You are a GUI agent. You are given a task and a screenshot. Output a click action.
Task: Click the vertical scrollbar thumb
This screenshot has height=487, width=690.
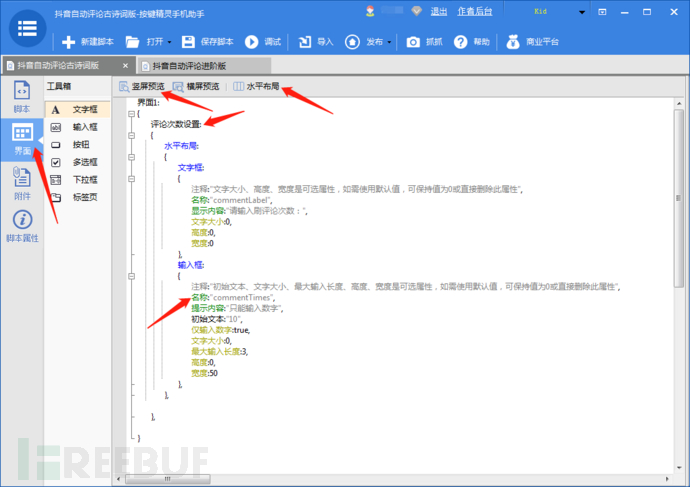[x=679, y=198]
